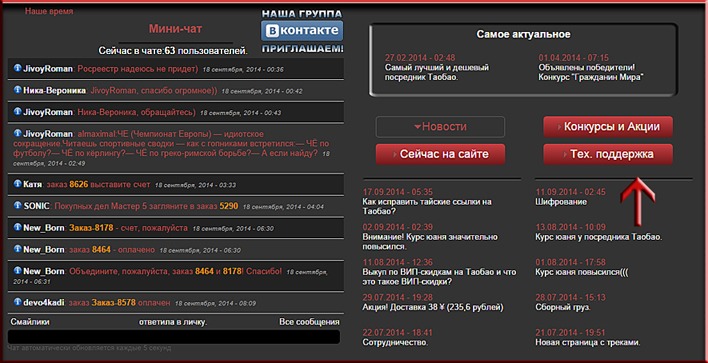708x363 pixels.
Task: Click info icon beside Росреестр message
Action: coord(18,68)
